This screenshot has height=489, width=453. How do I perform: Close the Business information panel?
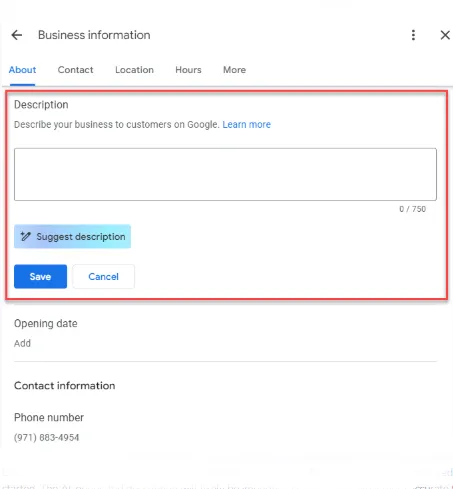(445, 35)
